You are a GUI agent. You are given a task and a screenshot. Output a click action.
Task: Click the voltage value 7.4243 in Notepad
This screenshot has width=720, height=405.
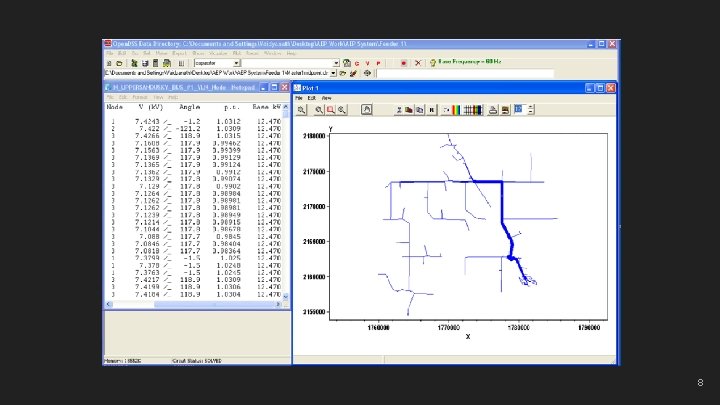[147, 122]
